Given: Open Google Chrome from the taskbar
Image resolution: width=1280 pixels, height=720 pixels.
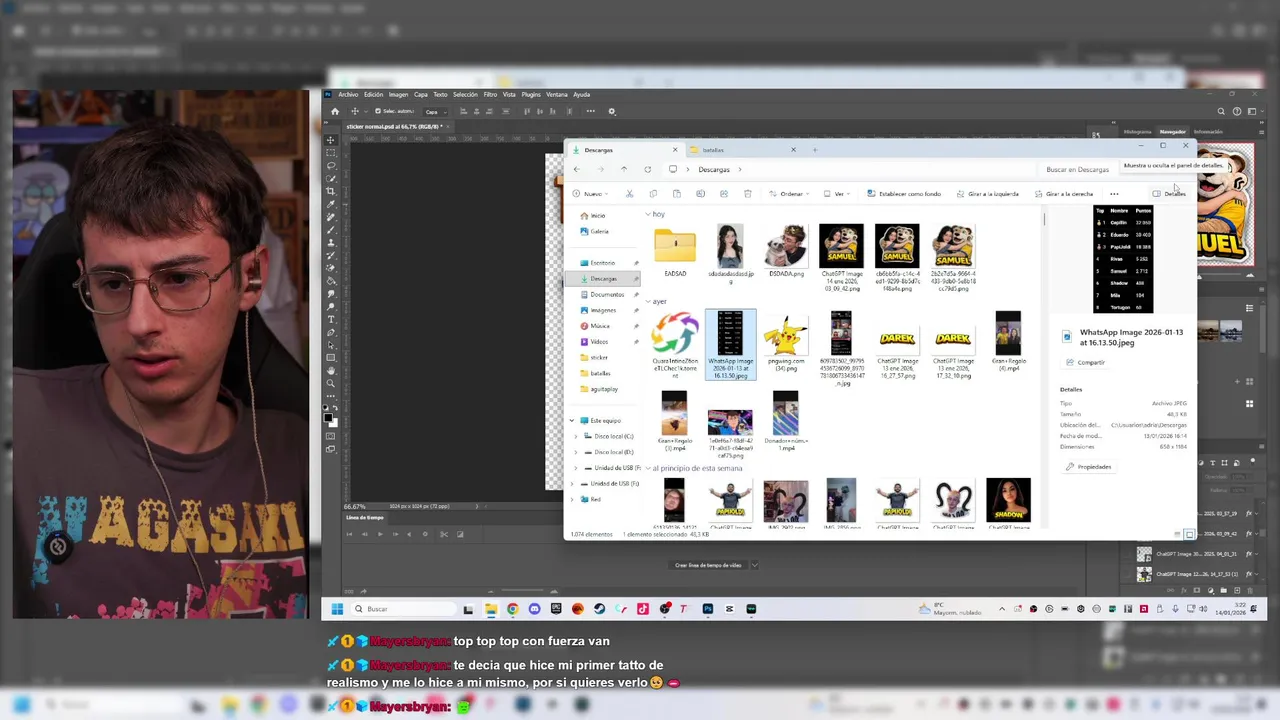Looking at the screenshot, I should tap(512, 609).
